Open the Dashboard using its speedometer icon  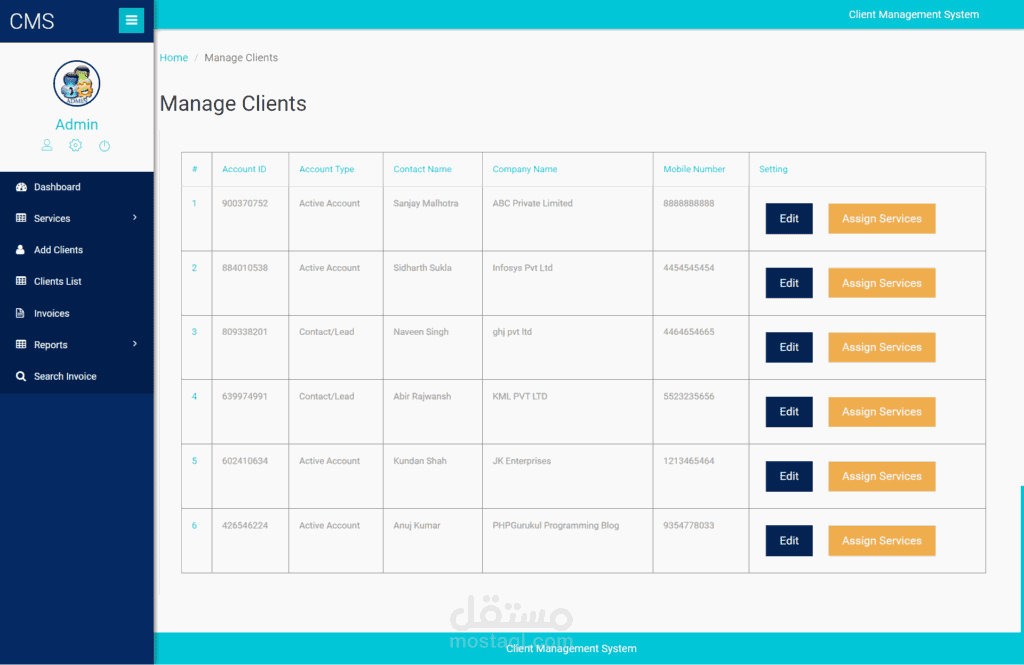(x=22, y=187)
